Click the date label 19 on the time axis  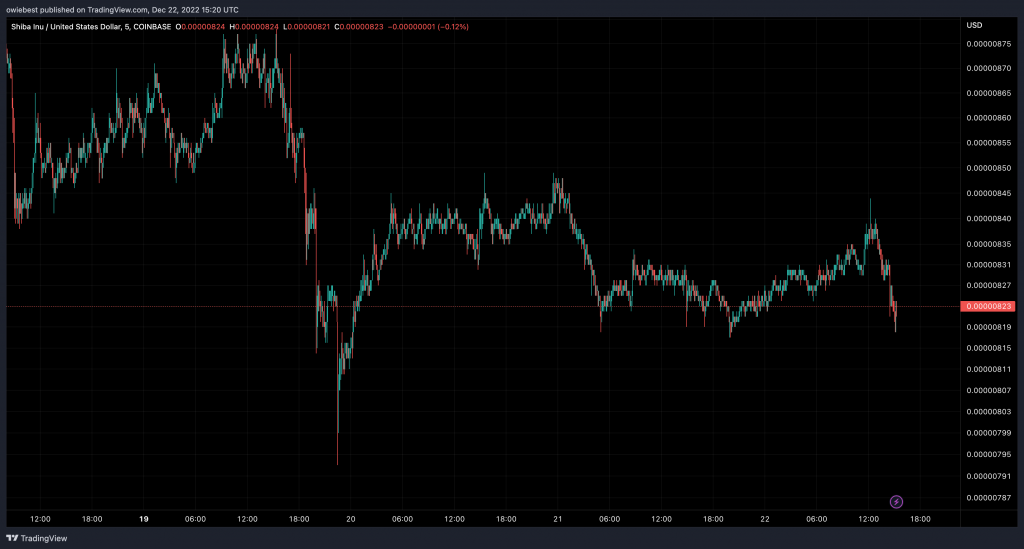pyautogui.click(x=143, y=519)
